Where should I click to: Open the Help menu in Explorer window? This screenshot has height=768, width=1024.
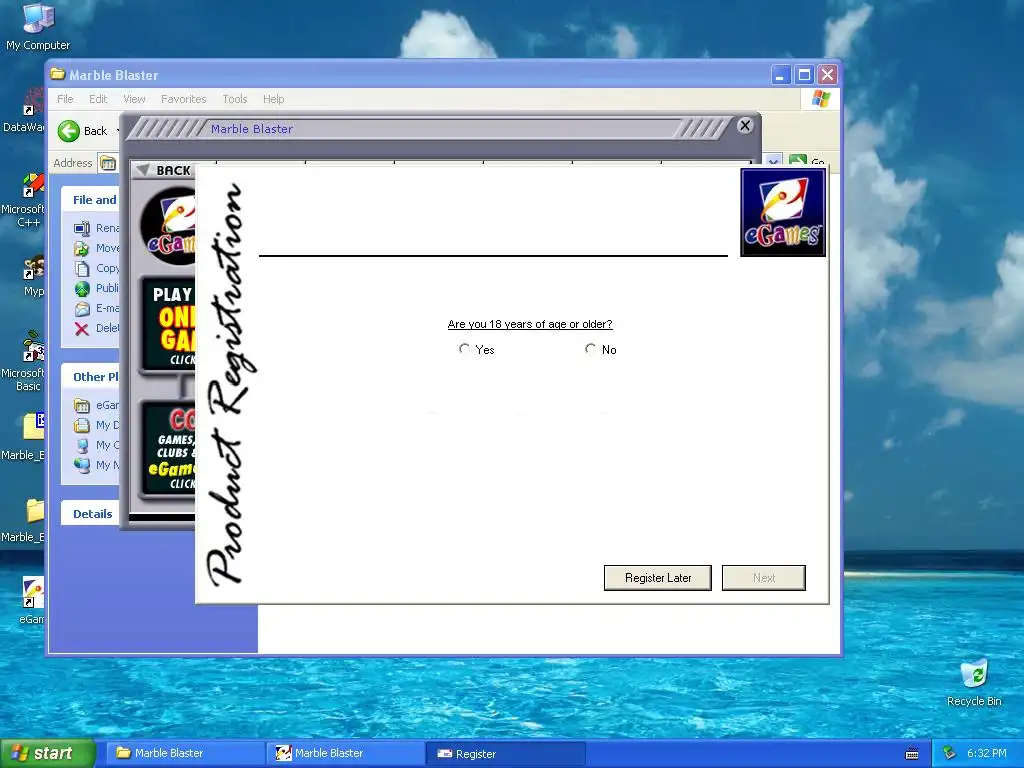coord(274,99)
